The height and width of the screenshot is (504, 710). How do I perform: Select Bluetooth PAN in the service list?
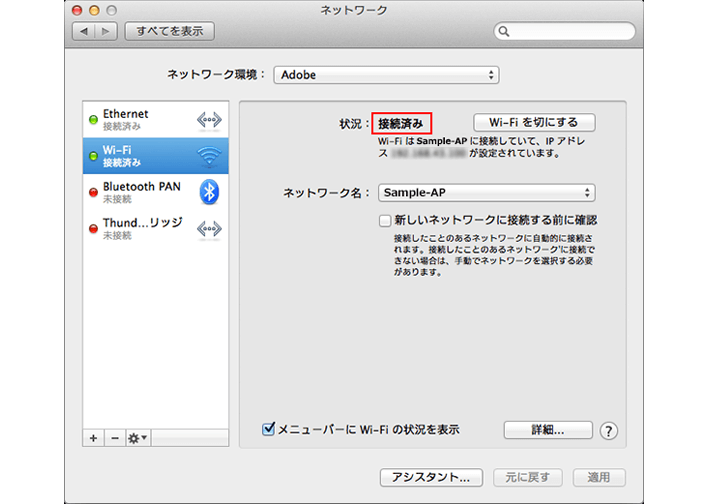coord(140,192)
